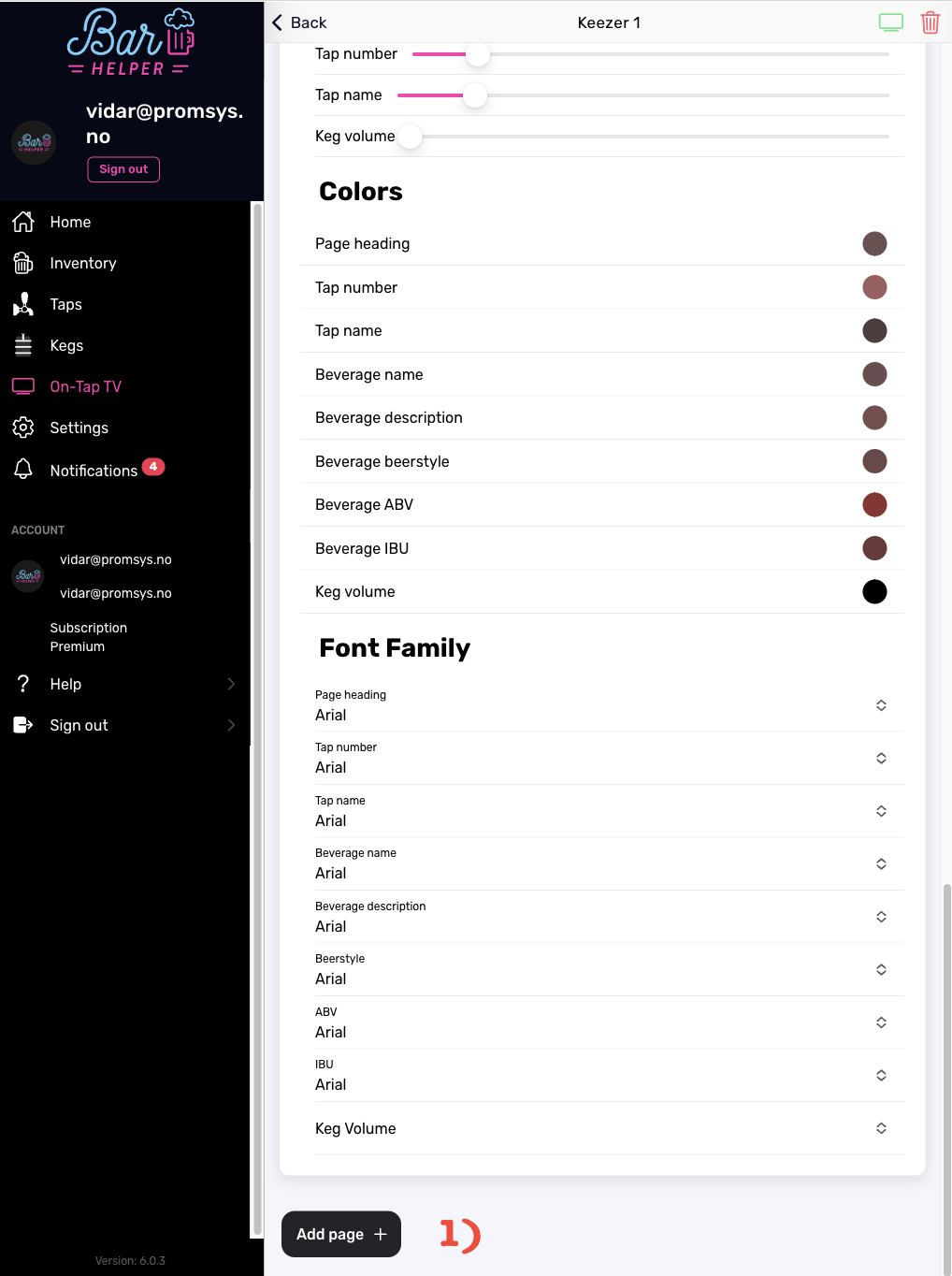952x1276 pixels.
Task: Click the Settings gear icon
Action: 23,428
